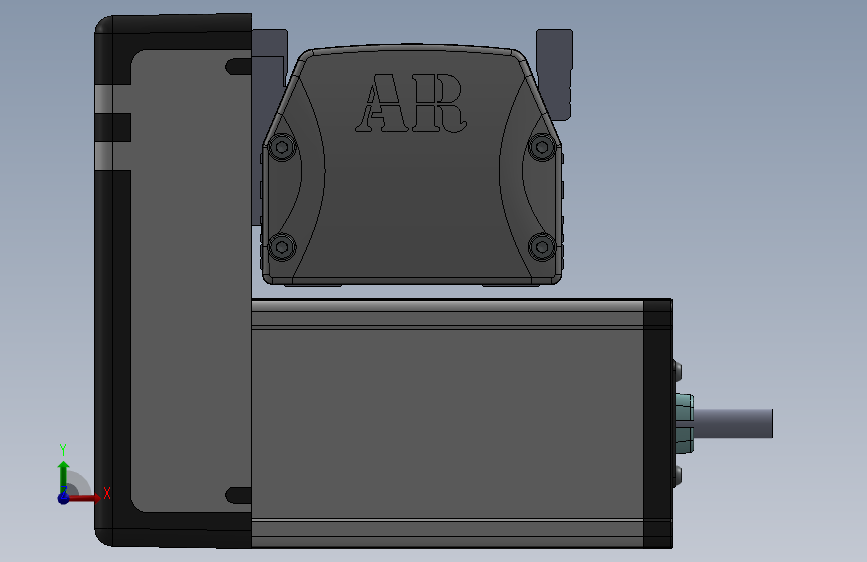The height and width of the screenshot is (562, 867).
Task: Select the lower-right screw on the AR connector cover
Action: 542,247
